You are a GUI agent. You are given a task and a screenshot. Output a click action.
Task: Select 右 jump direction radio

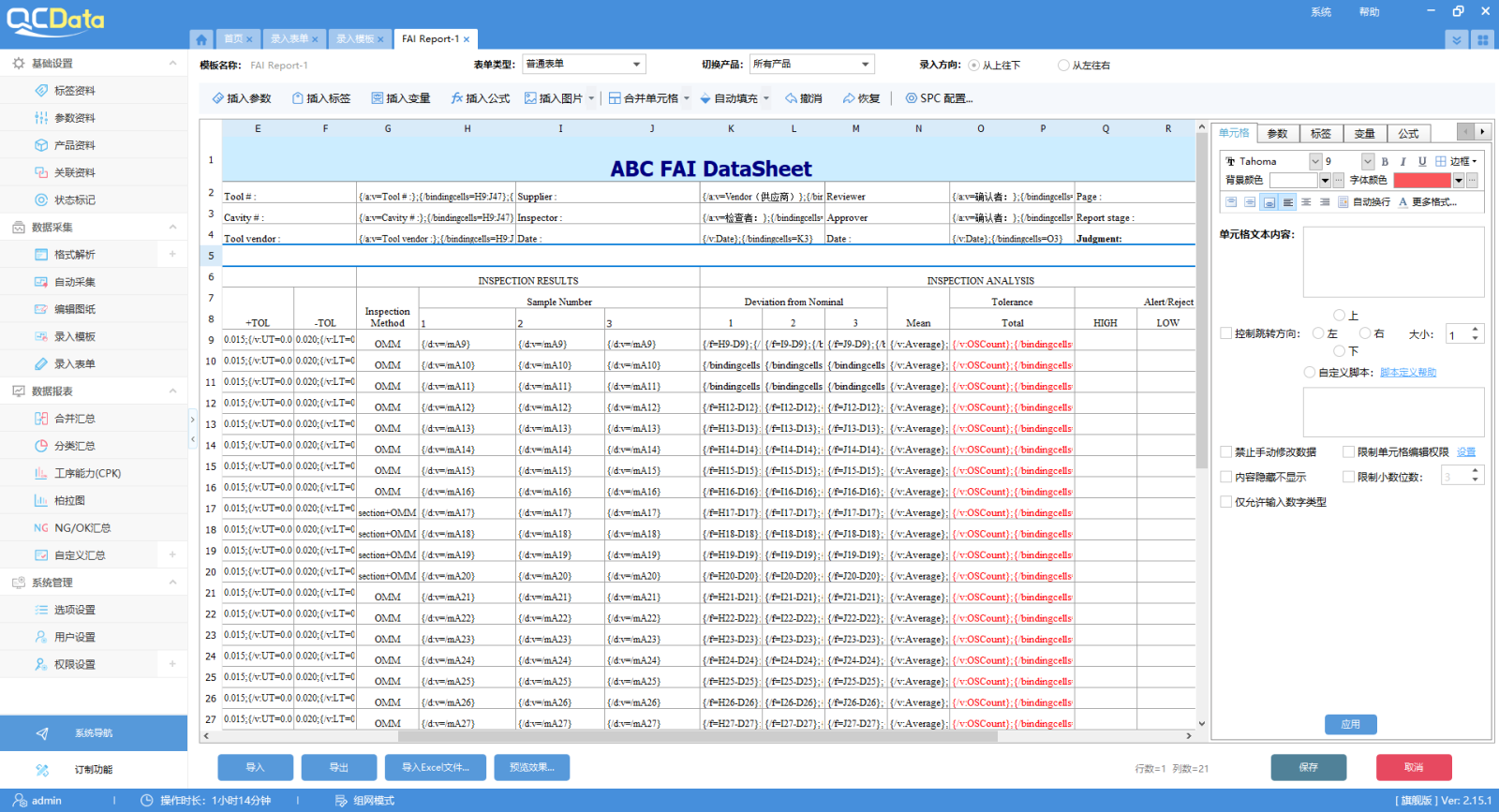1365,333
